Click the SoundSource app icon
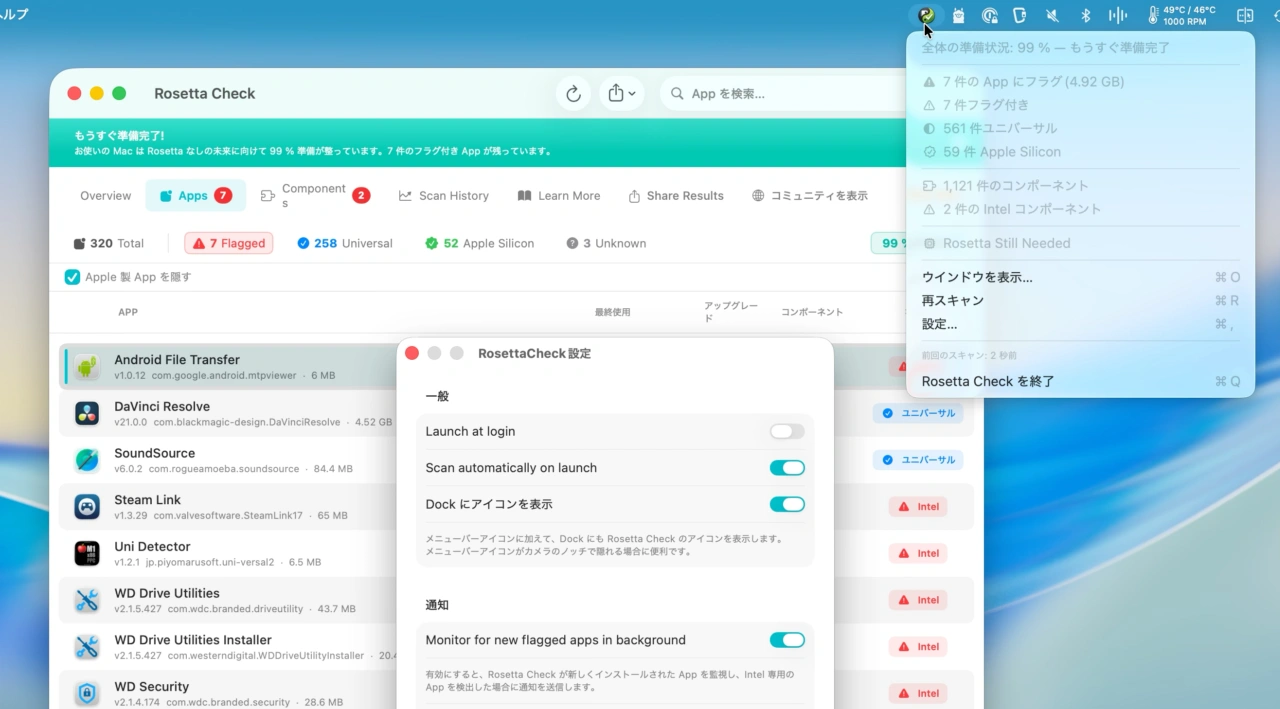The width and height of the screenshot is (1280, 709). click(x=87, y=460)
